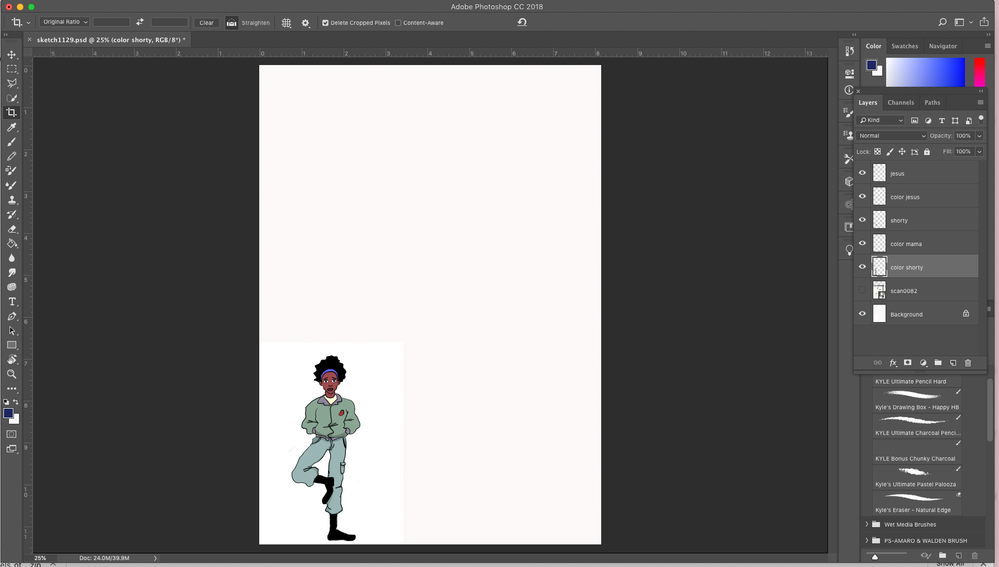Select the Path Selection arrow tool
This screenshot has width=999, height=567.
(x=11, y=331)
